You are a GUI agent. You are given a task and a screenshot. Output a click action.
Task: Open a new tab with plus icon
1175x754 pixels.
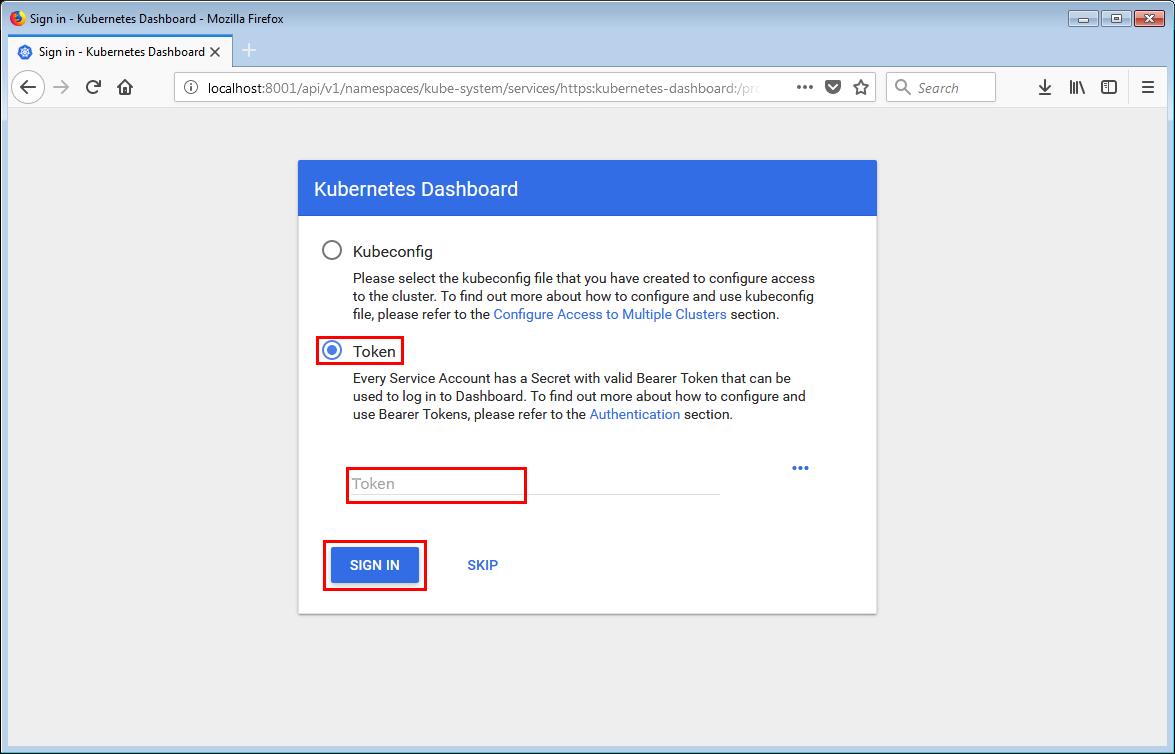point(250,50)
